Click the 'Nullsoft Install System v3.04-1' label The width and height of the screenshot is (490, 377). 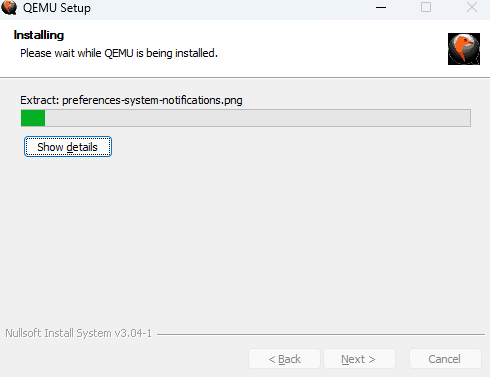click(78, 333)
